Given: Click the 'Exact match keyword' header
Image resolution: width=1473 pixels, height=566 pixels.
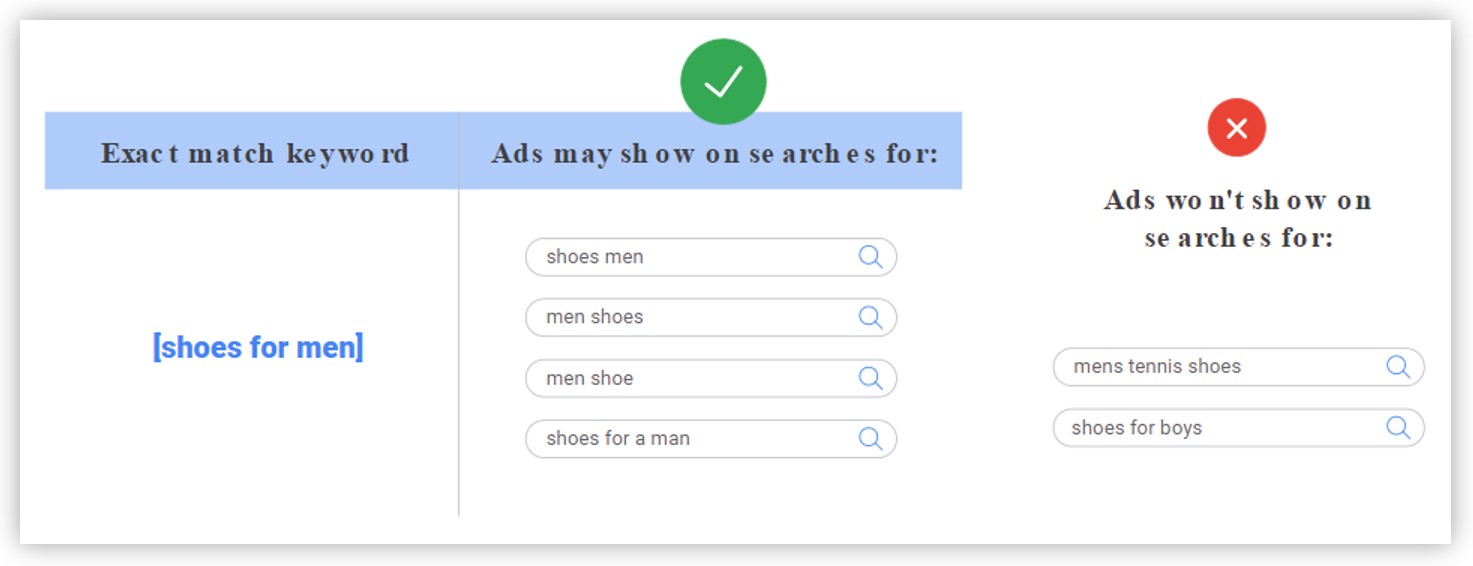Looking at the screenshot, I should point(255,153).
